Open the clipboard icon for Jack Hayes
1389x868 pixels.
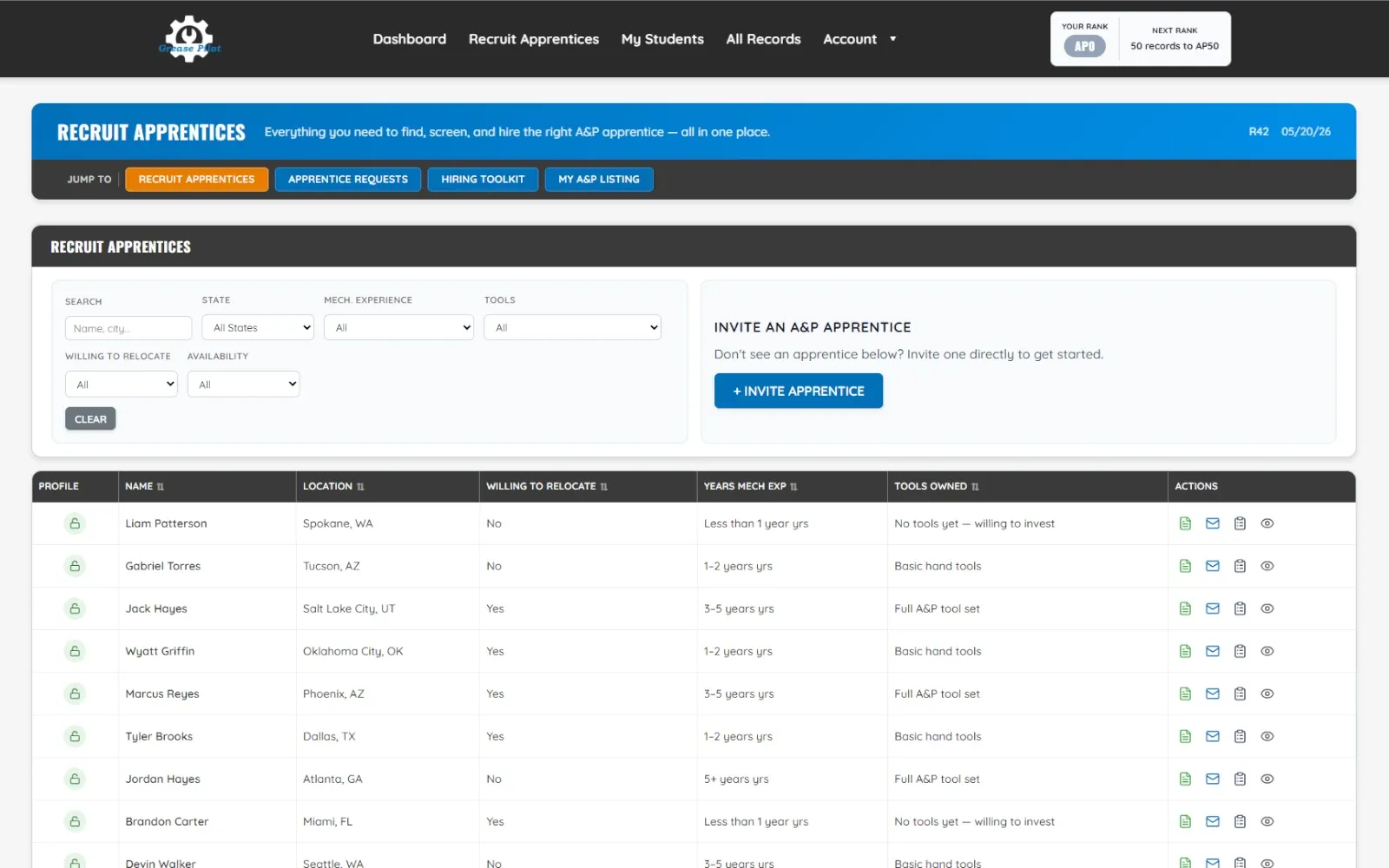point(1240,608)
